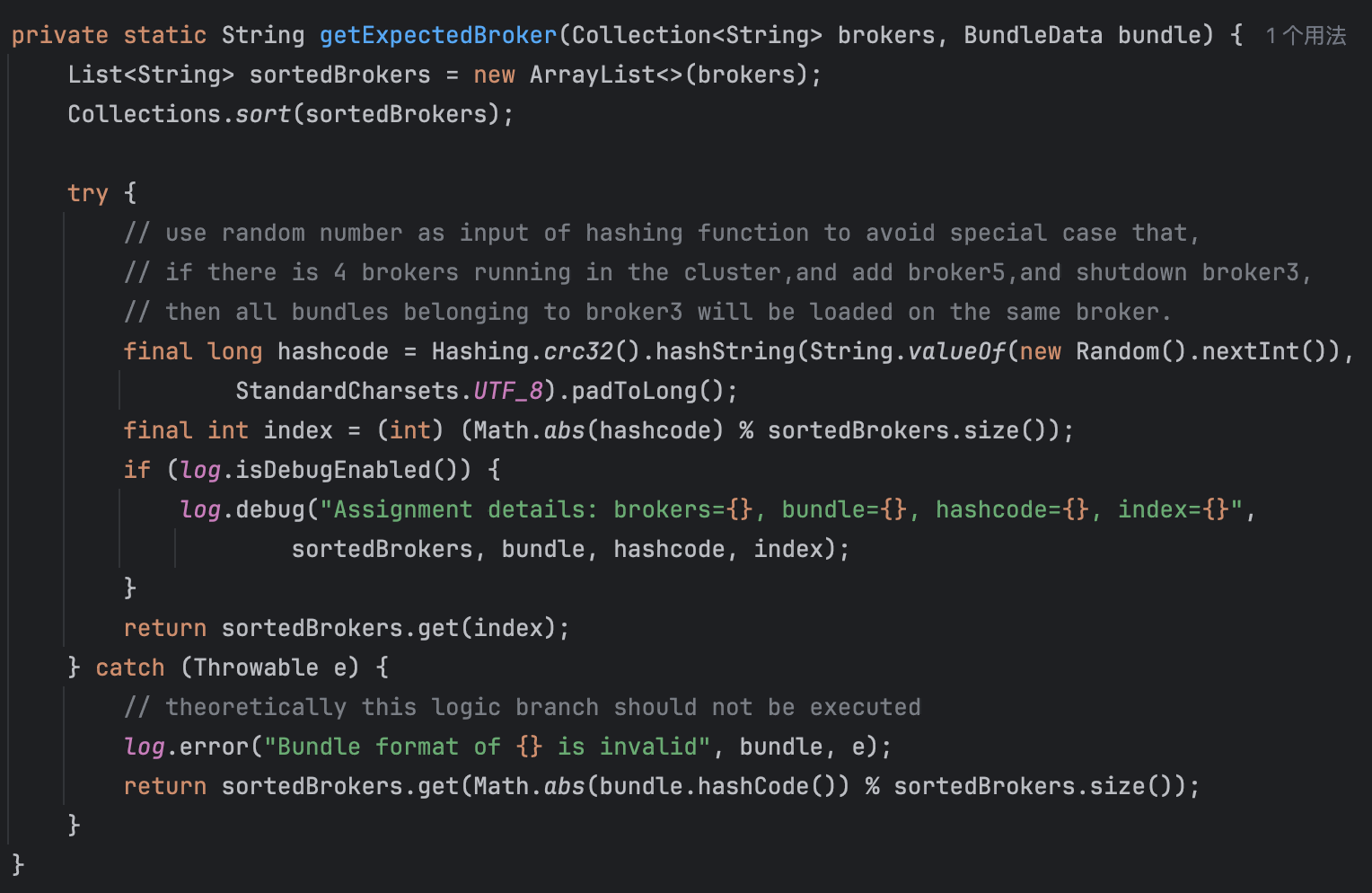Screen dimensions: 1372x893
Task: Click the padToLong method call
Action: click(x=634, y=392)
